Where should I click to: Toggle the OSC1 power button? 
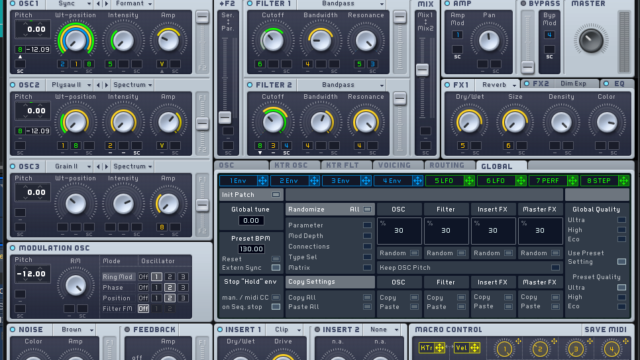(x=13, y=4)
